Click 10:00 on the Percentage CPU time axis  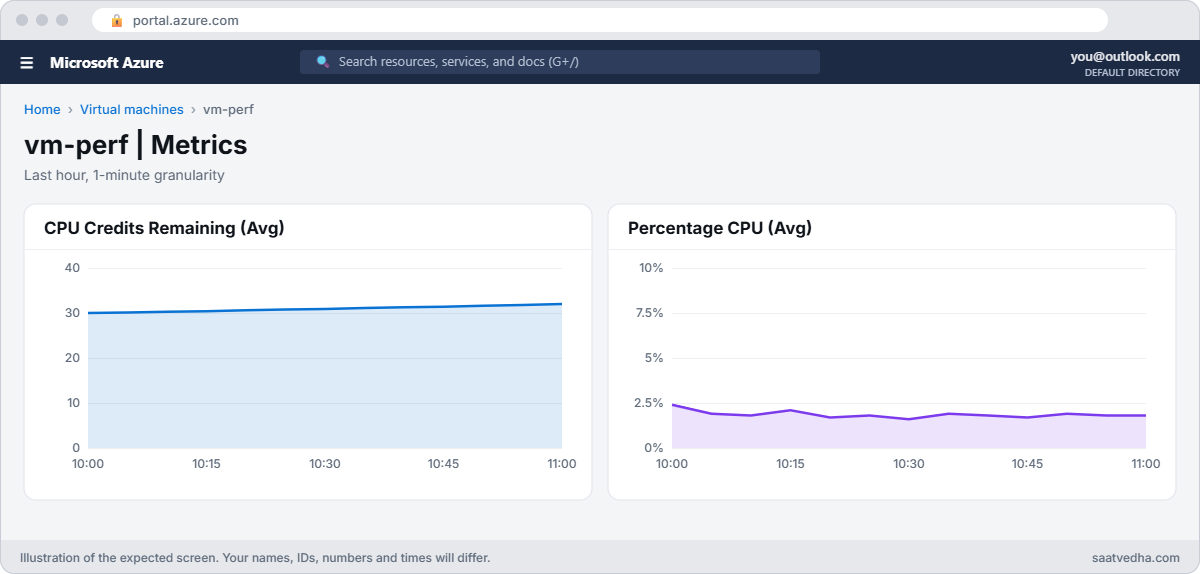tap(672, 464)
